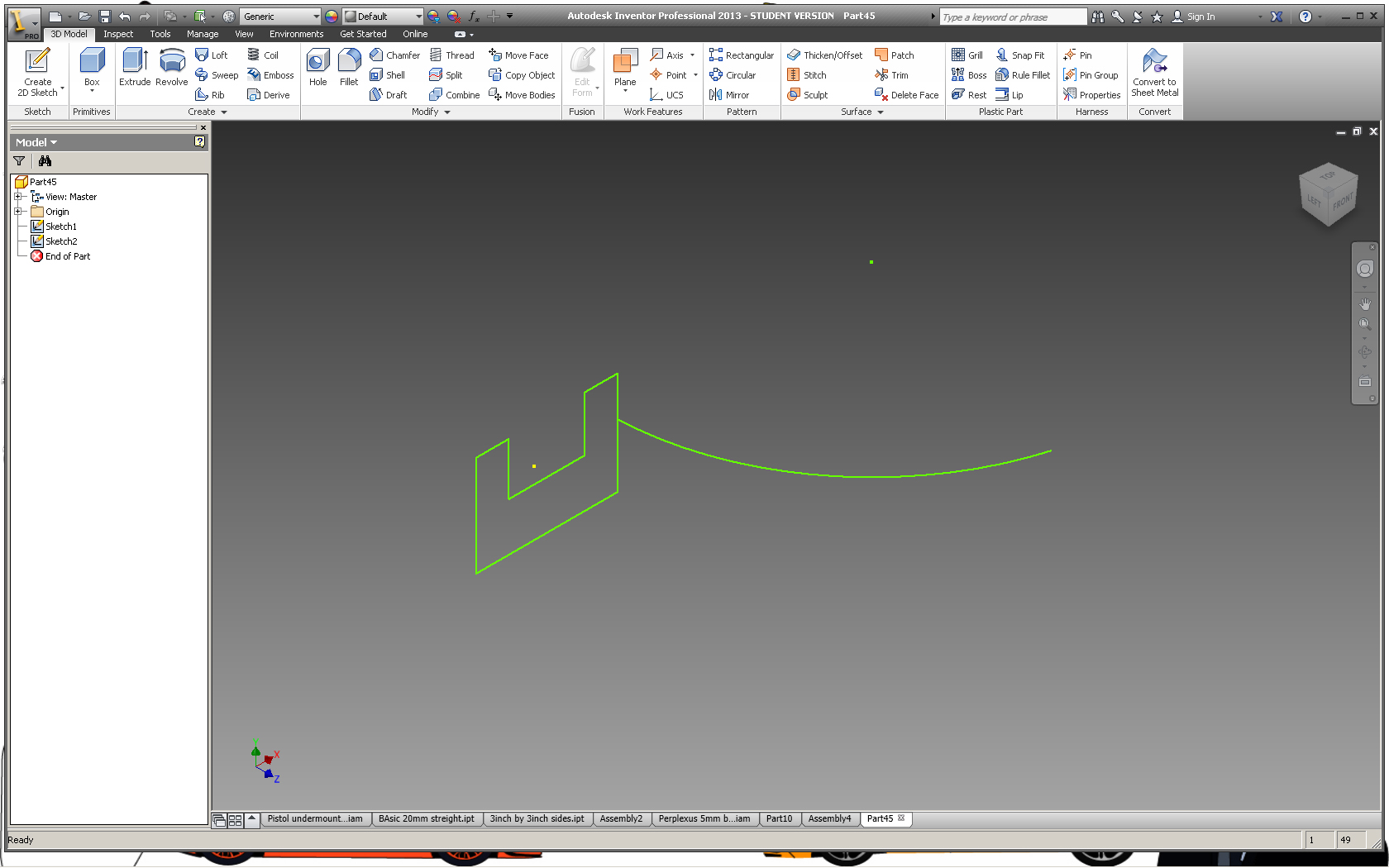This screenshot has width=1389, height=868.
Task: Open the Inspect ribbon tab
Action: pyautogui.click(x=118, y=34)
